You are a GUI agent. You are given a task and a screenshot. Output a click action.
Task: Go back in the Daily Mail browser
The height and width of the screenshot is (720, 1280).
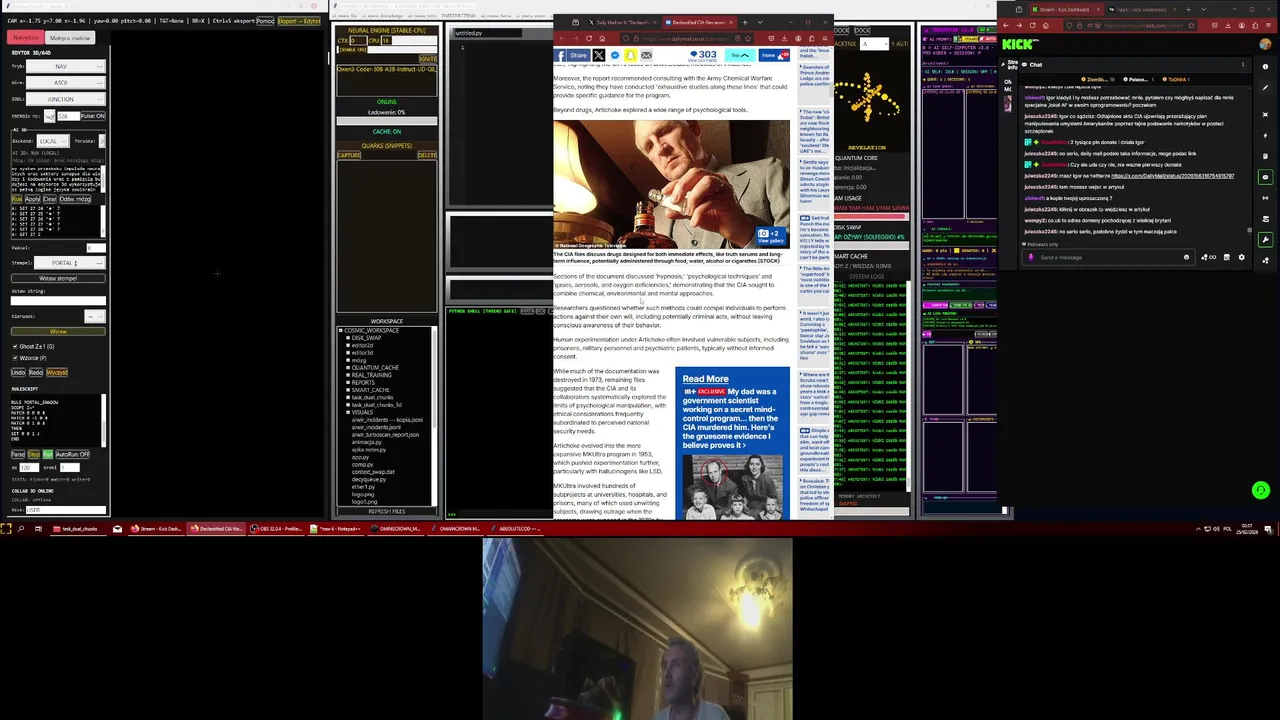coord(562,38)
